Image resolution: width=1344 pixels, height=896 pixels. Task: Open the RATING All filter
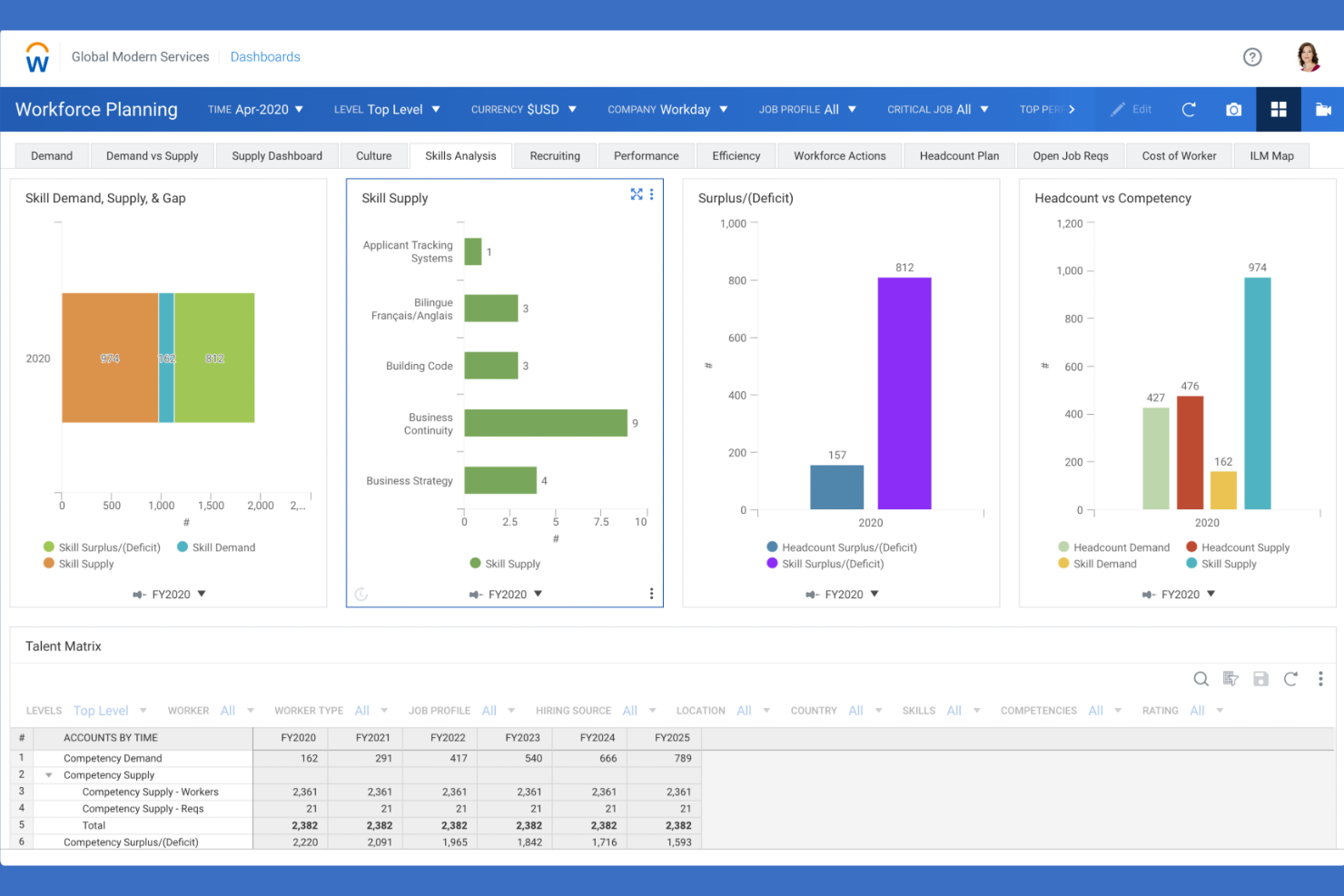1183,711
